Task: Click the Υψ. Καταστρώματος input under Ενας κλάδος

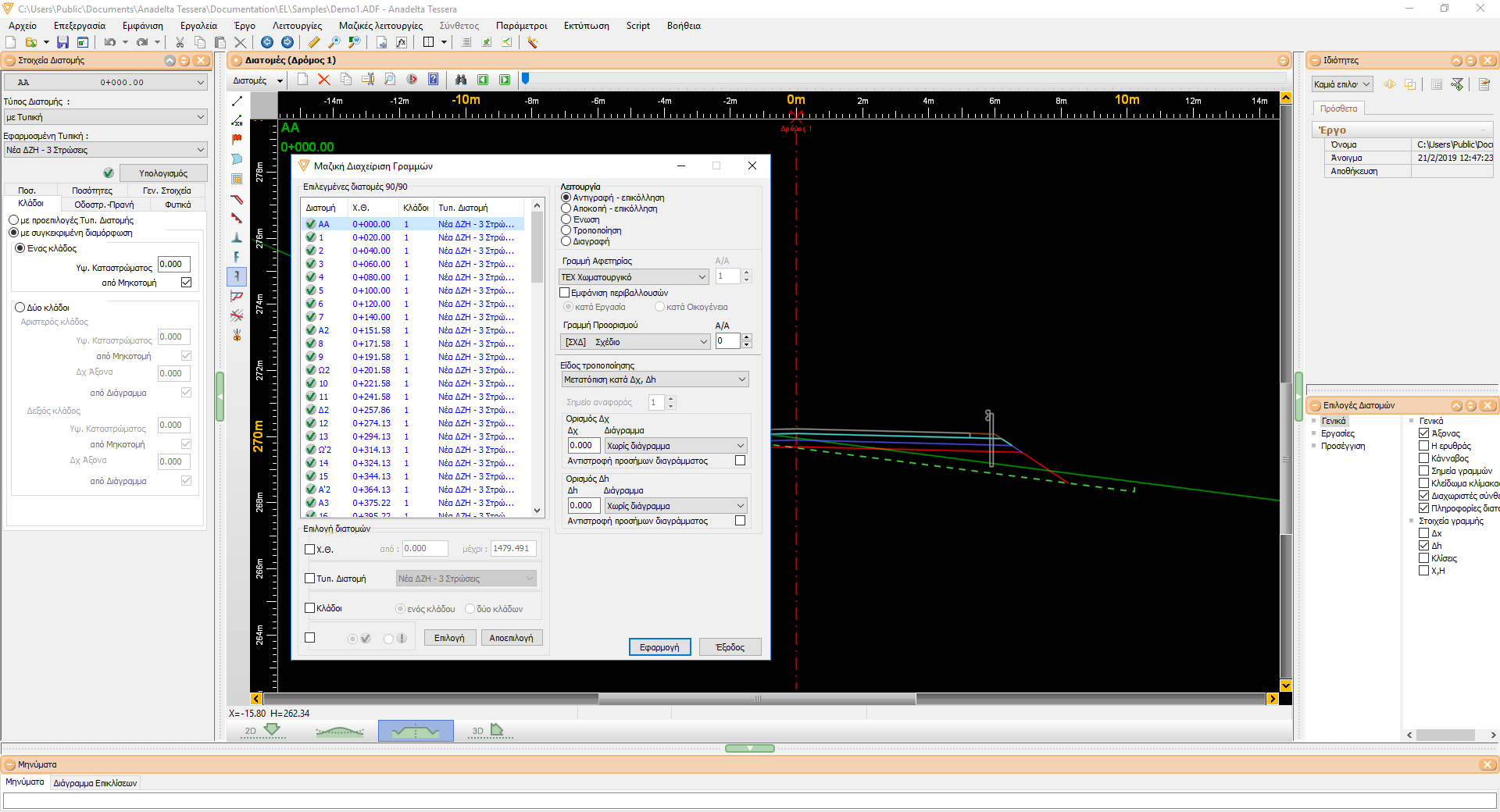Action: tap(173, 264)
